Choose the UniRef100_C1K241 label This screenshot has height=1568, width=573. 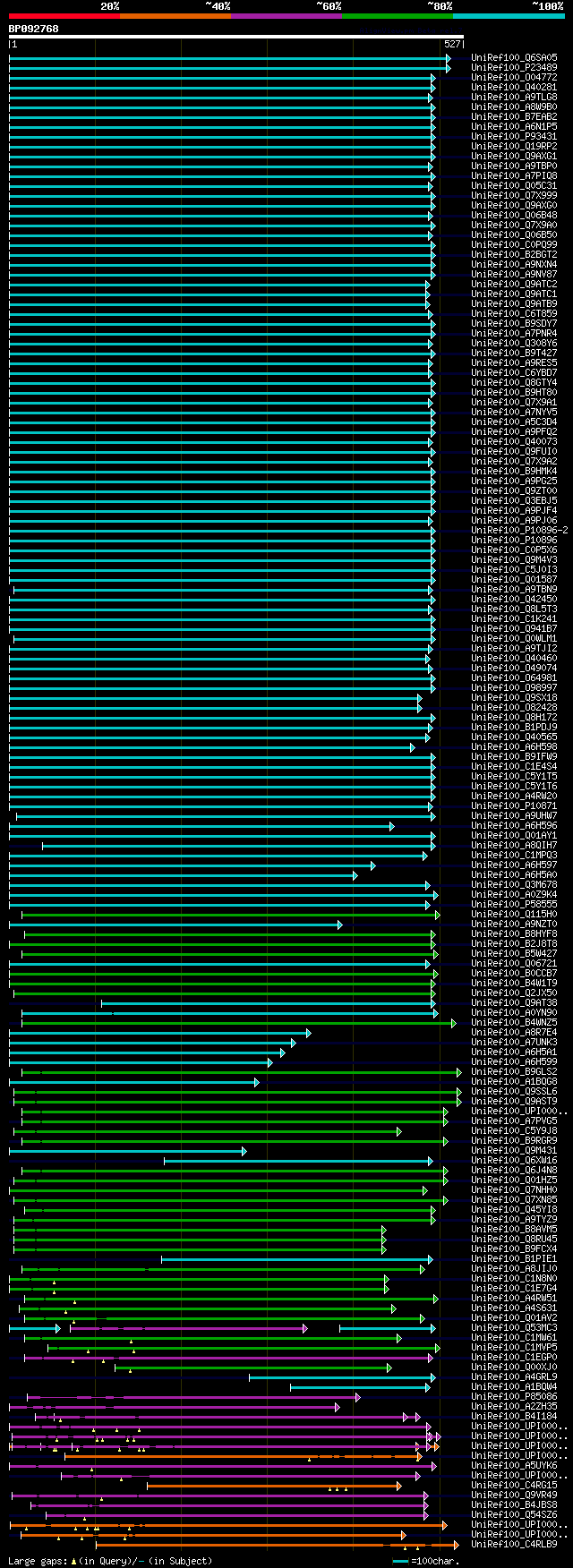tap(514, 619)
